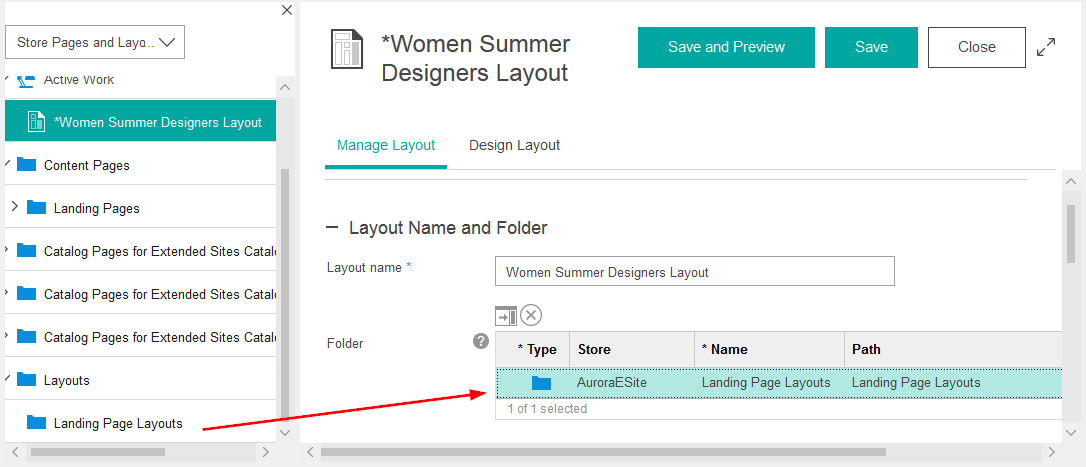1086x467 pixels.
Task: Open the Store Pages and Layouts dropdown
Action: (x=95, y=42)
